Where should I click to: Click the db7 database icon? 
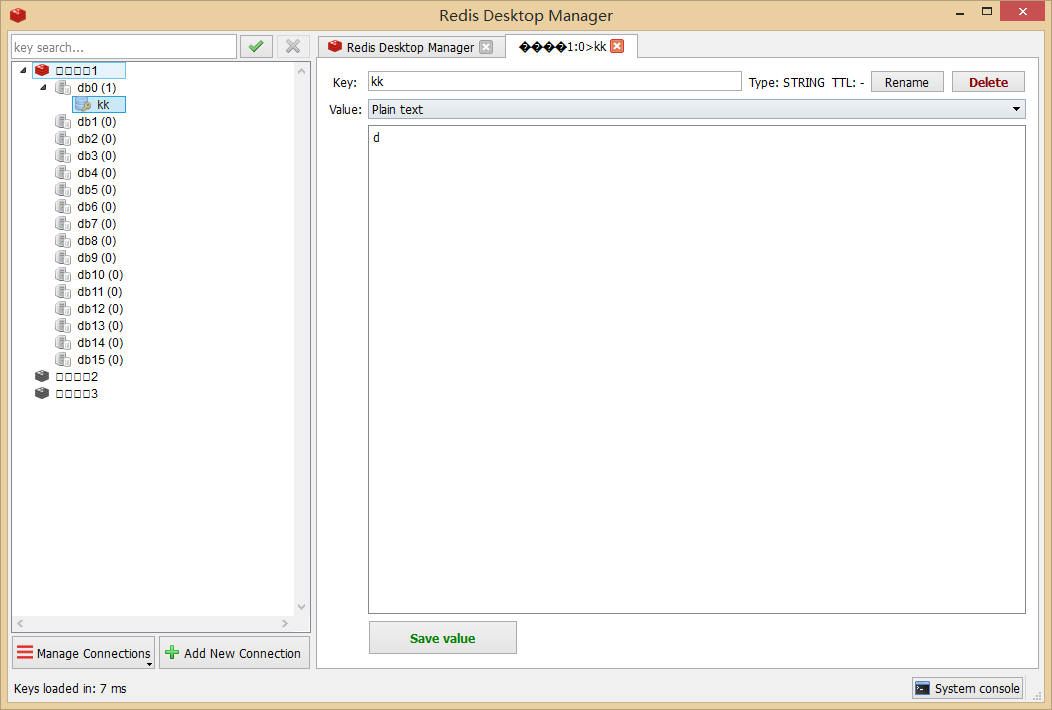(63, 223)
